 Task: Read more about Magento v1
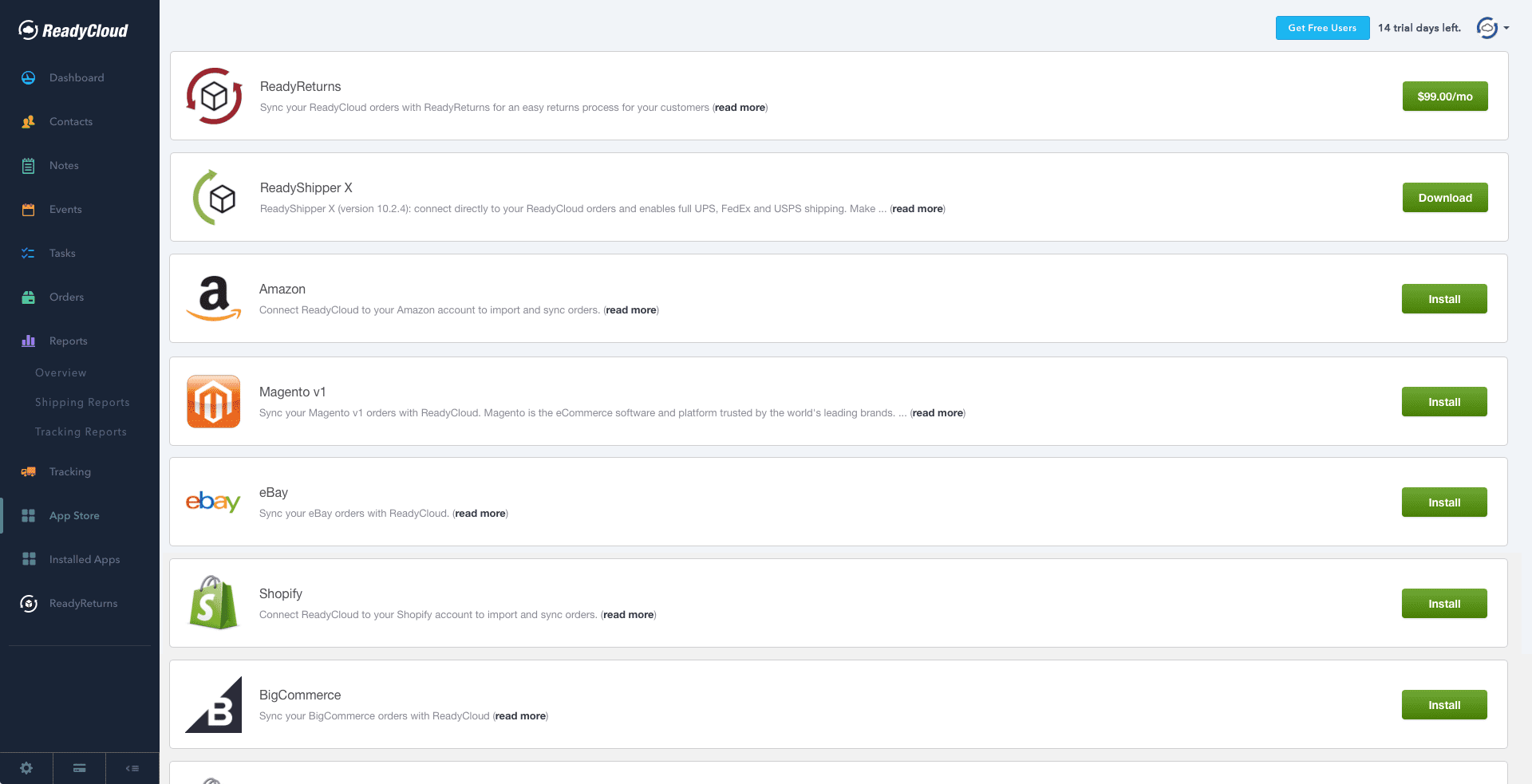(x=938, y=413)
